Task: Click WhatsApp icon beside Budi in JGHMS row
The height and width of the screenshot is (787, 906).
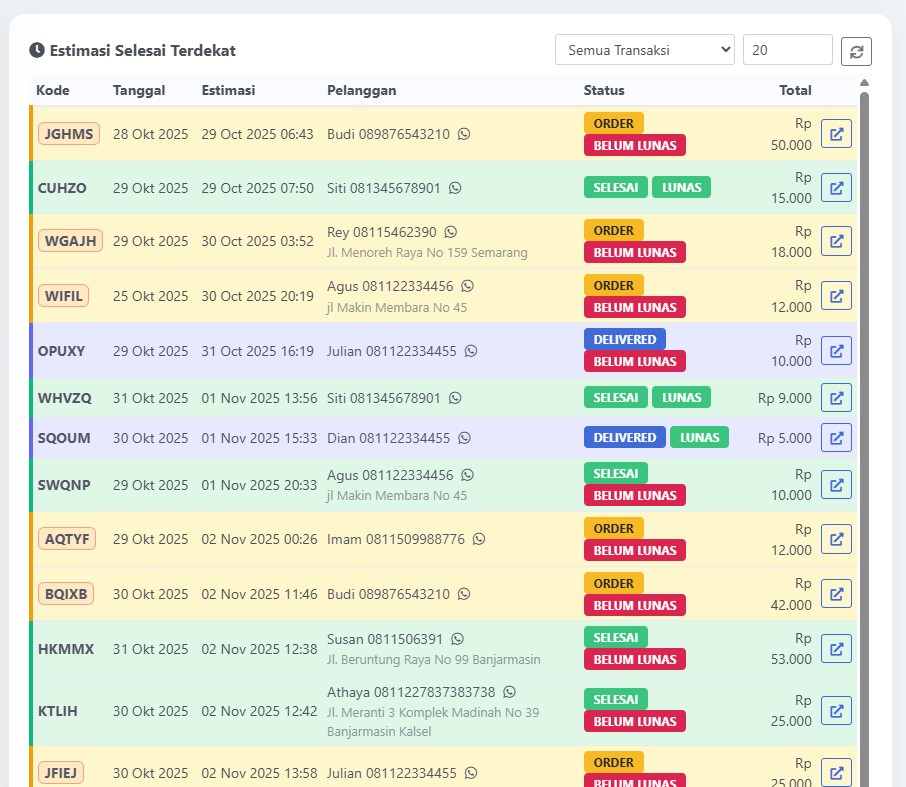Action: coord(464,134)
